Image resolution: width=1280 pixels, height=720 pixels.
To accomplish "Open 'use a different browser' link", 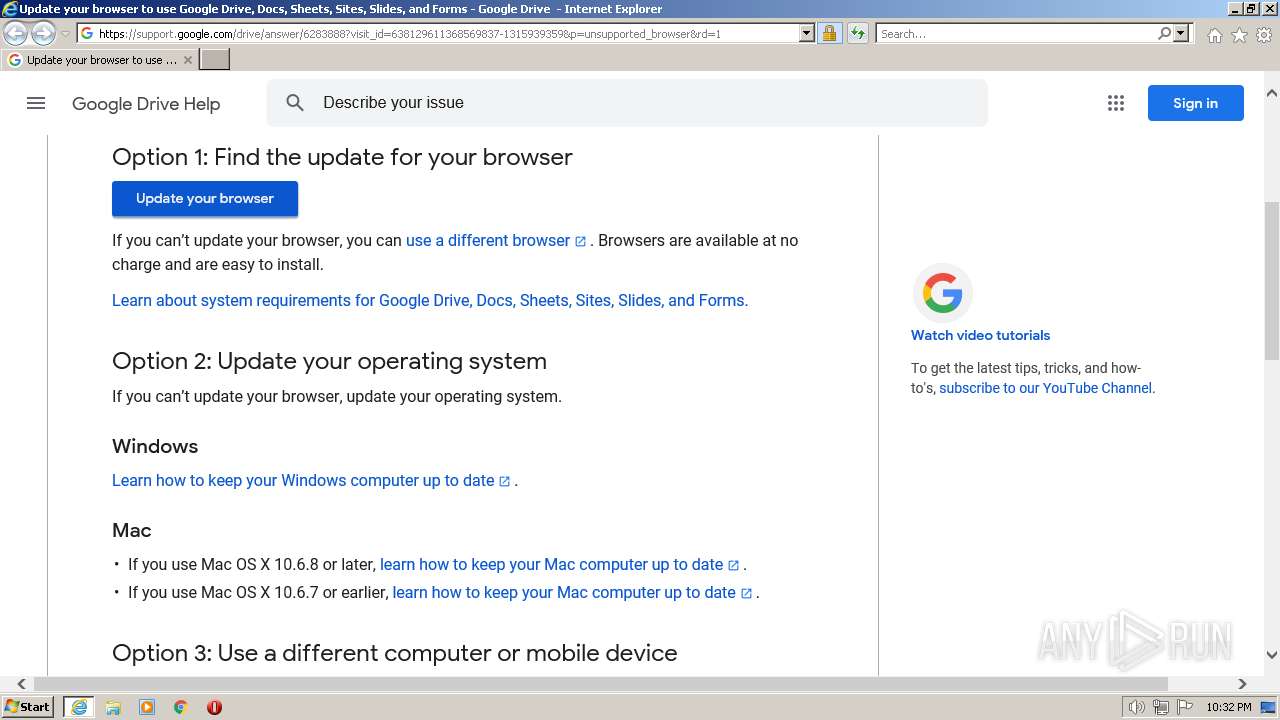I will pos(488,240).
